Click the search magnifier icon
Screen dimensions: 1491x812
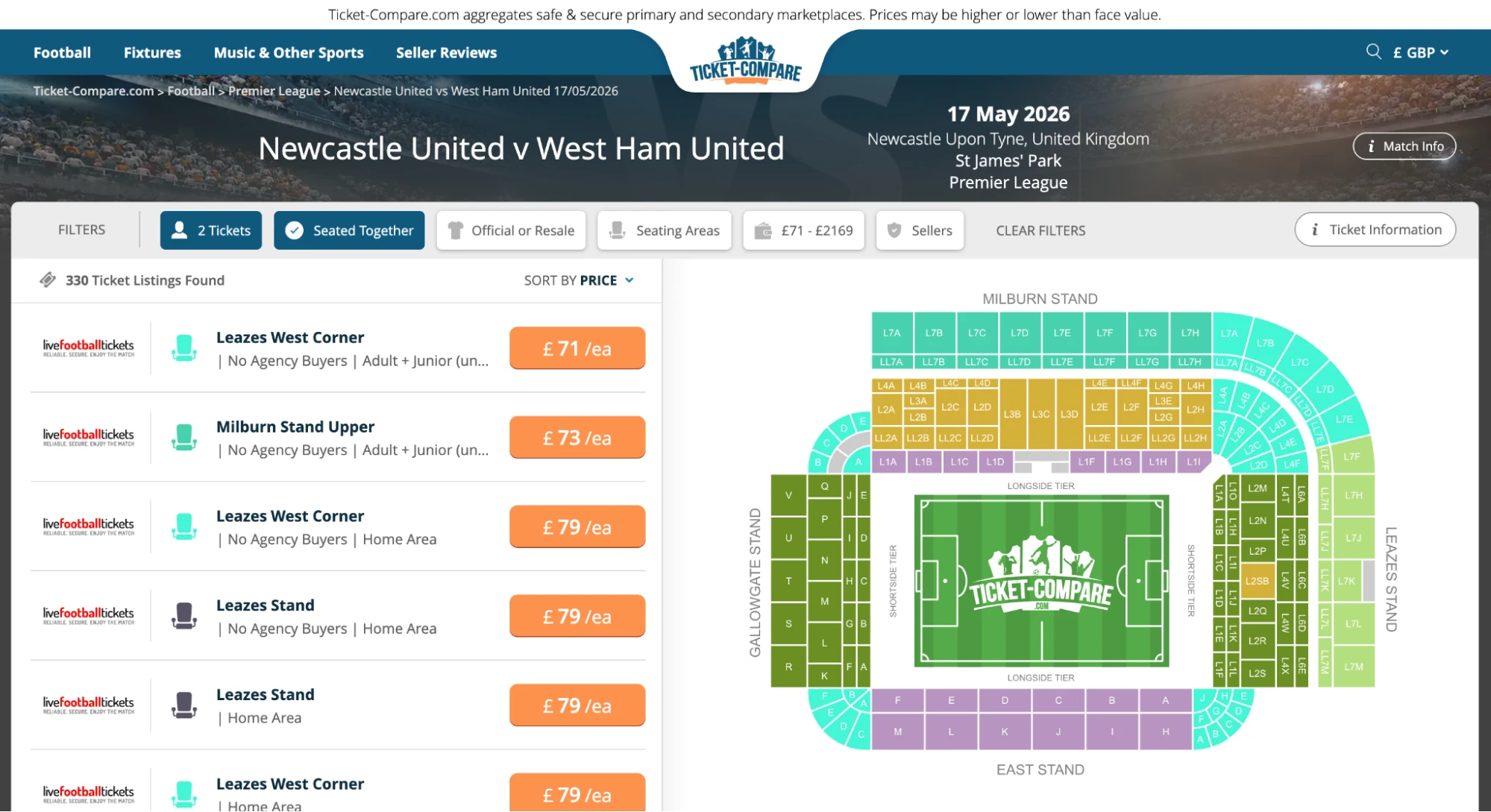click(x=1373, y=51)
